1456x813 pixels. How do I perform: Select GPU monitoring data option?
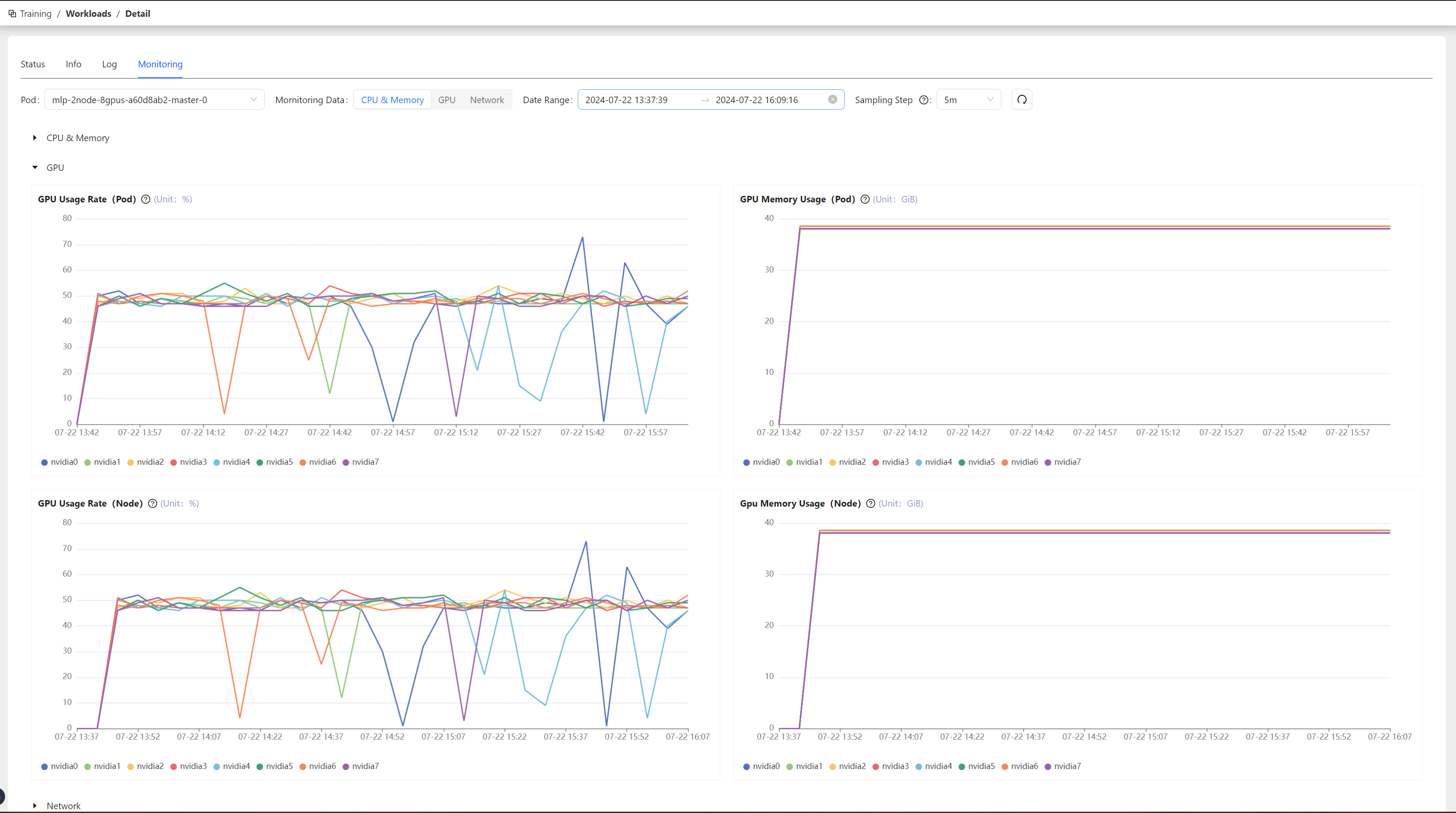click(x=446, y=100)
